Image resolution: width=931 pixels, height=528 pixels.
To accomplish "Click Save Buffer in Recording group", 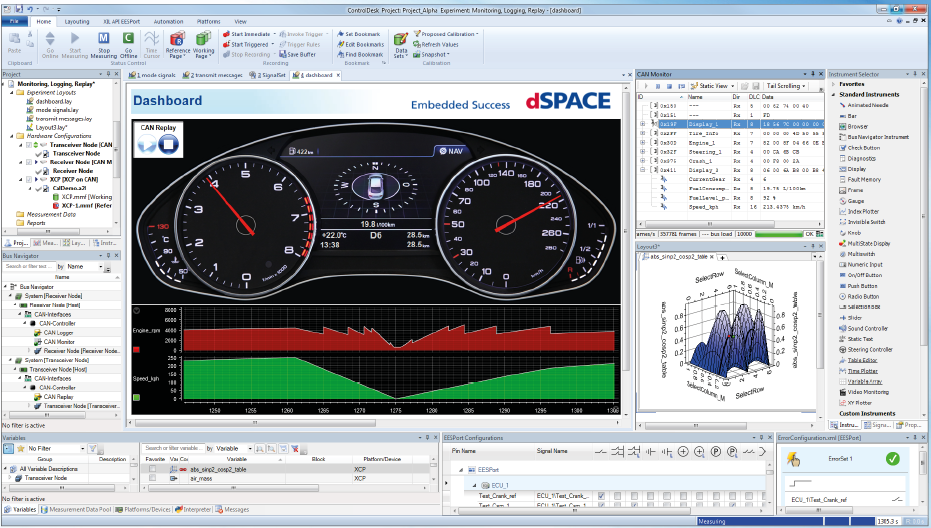I will [297, 55].
